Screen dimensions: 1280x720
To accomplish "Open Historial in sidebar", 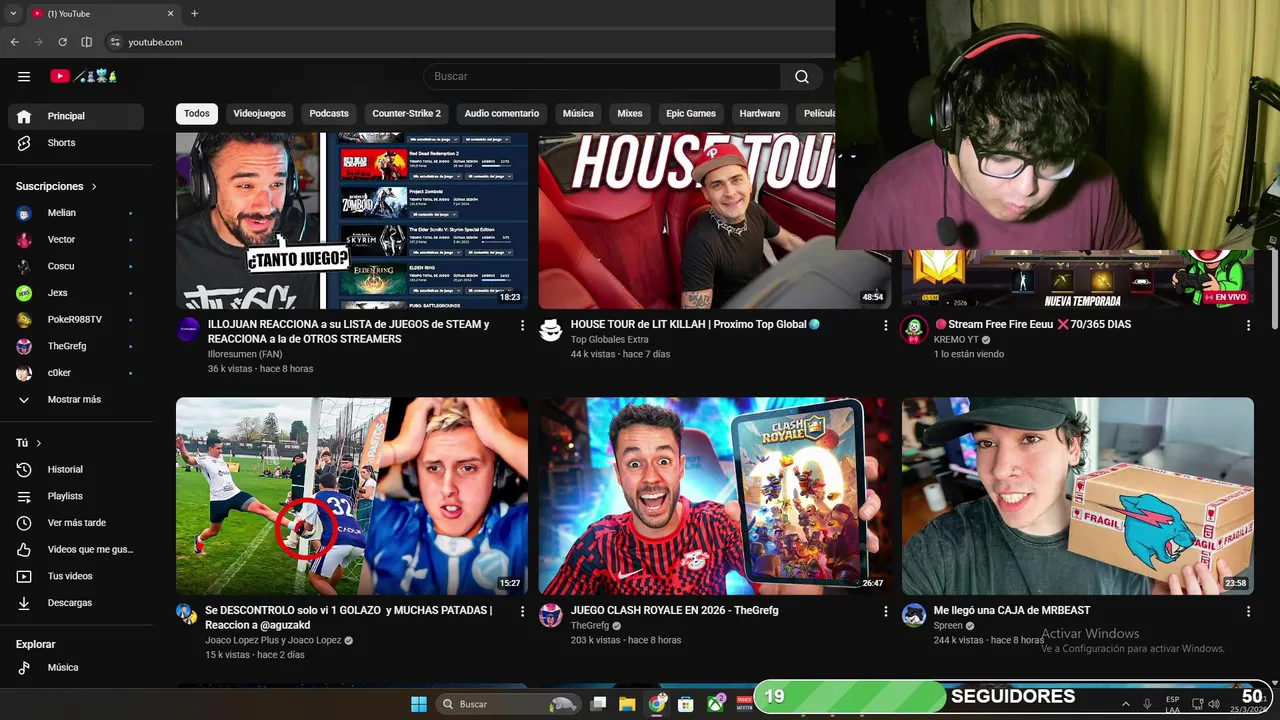I will (x=76, y=469).
